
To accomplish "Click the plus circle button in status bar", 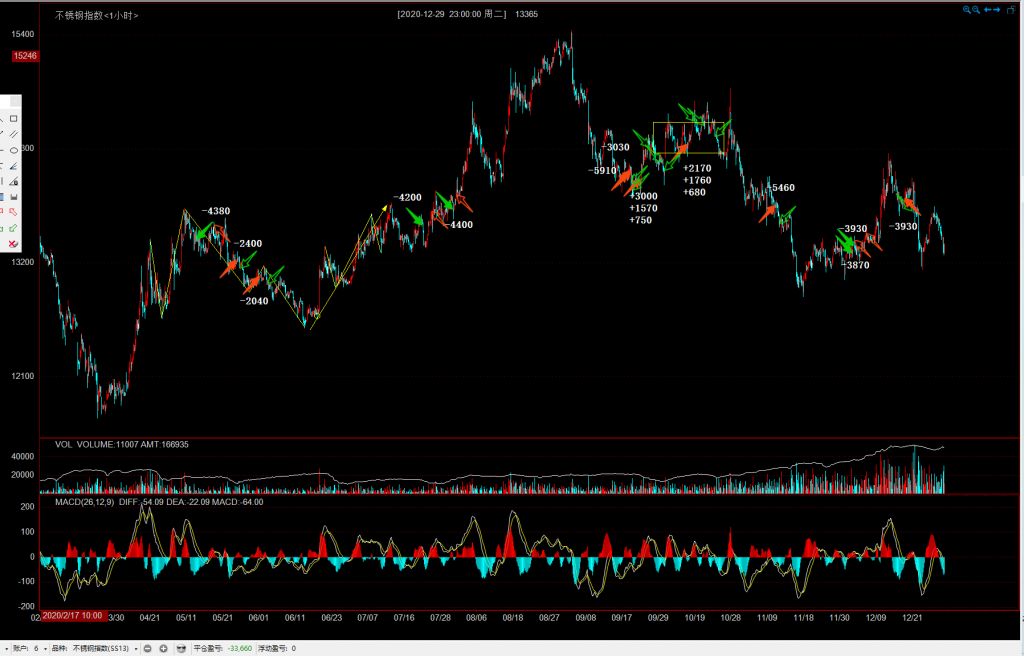I will click(x=163, y=648).
